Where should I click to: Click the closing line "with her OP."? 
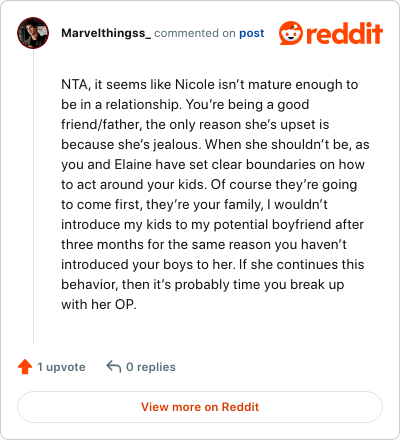(99, 304)
